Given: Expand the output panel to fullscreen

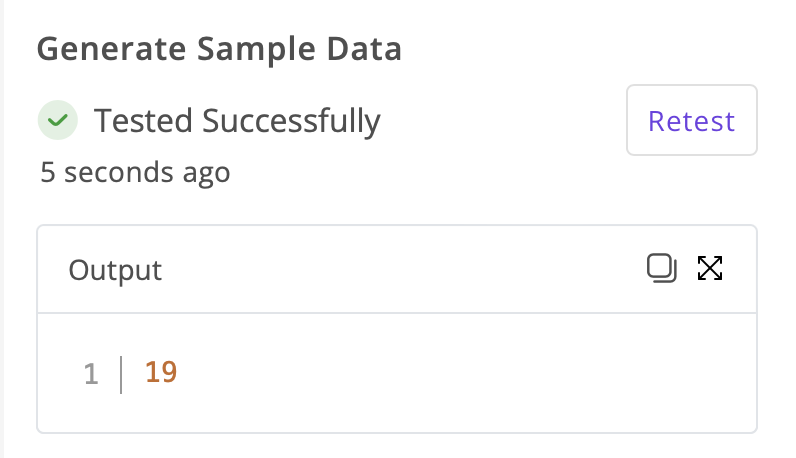Looking at the screenshot, I should (x=710, y=268).
